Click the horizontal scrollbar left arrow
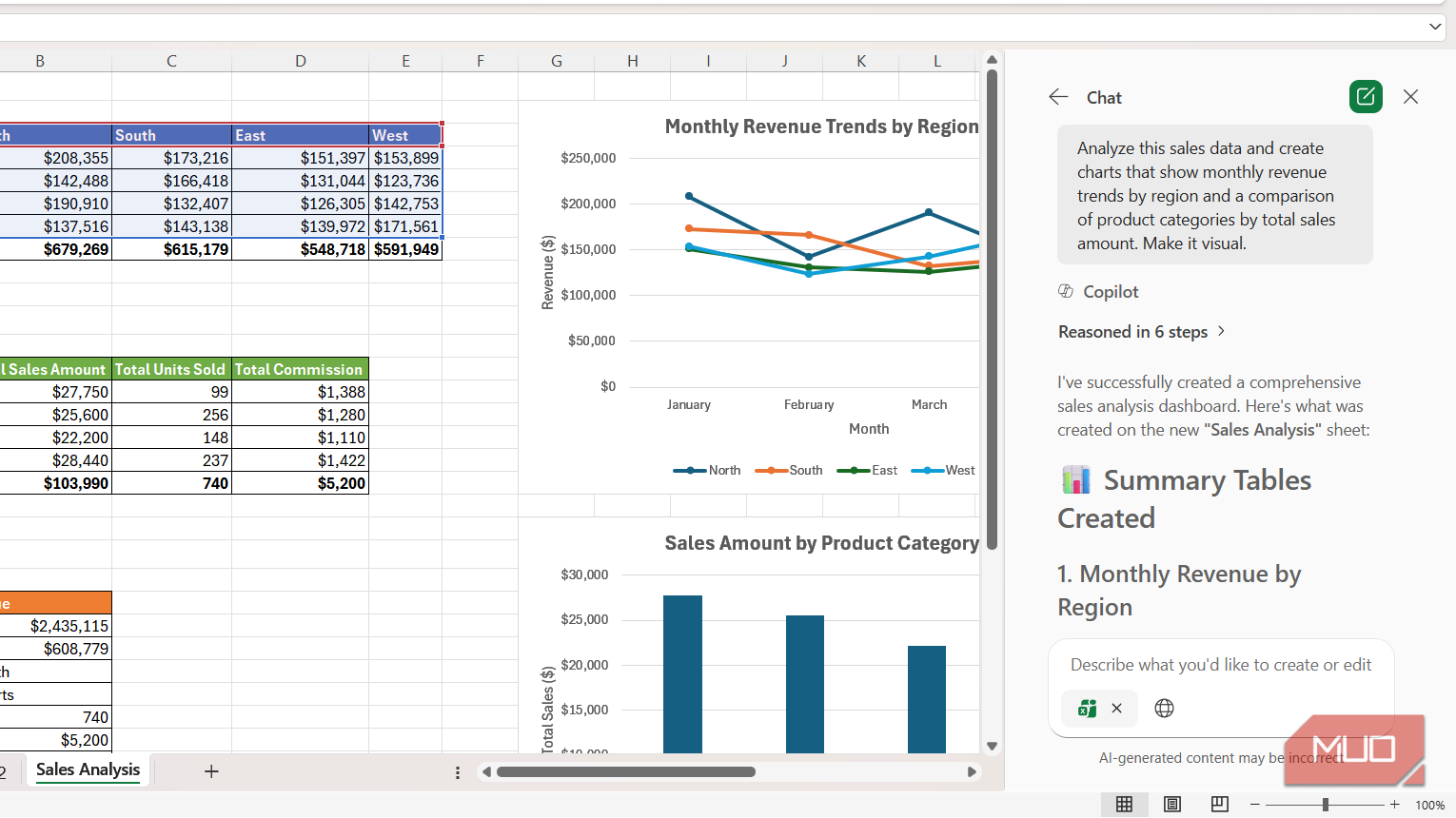Viewport: 1456px width, 818px height. (x=486, y=771)
